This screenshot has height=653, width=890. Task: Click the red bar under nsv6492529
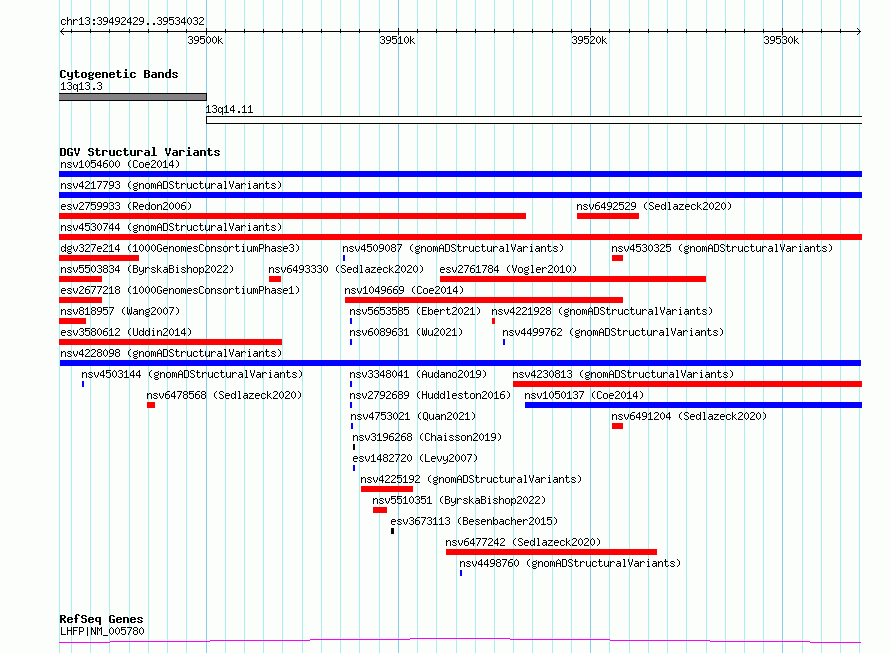[608, 216]
